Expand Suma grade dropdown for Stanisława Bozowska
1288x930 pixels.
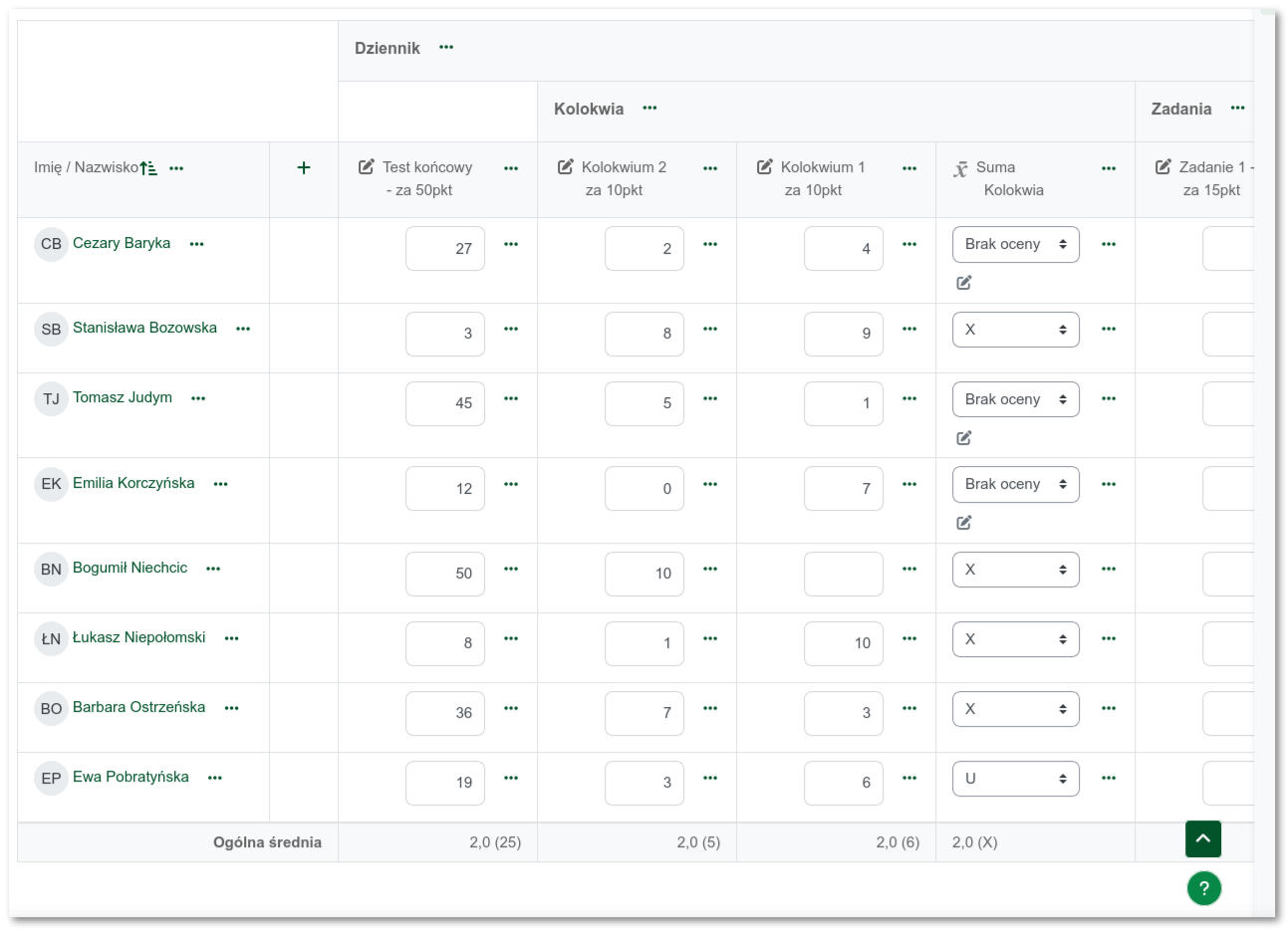click(1015, 330)
